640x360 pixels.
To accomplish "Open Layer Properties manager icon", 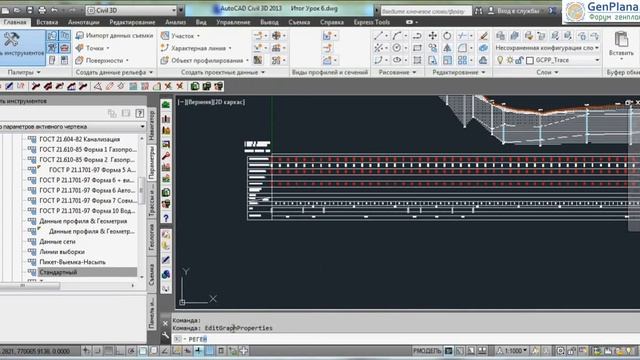I will (500, 36).
